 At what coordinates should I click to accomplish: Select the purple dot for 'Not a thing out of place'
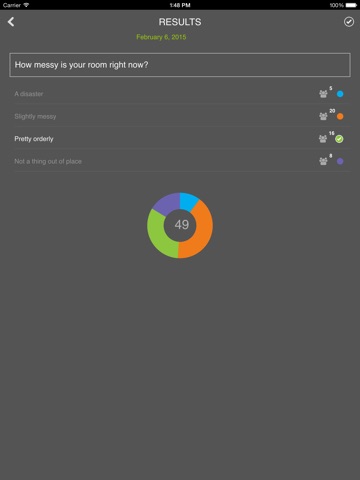pos(340,161)
